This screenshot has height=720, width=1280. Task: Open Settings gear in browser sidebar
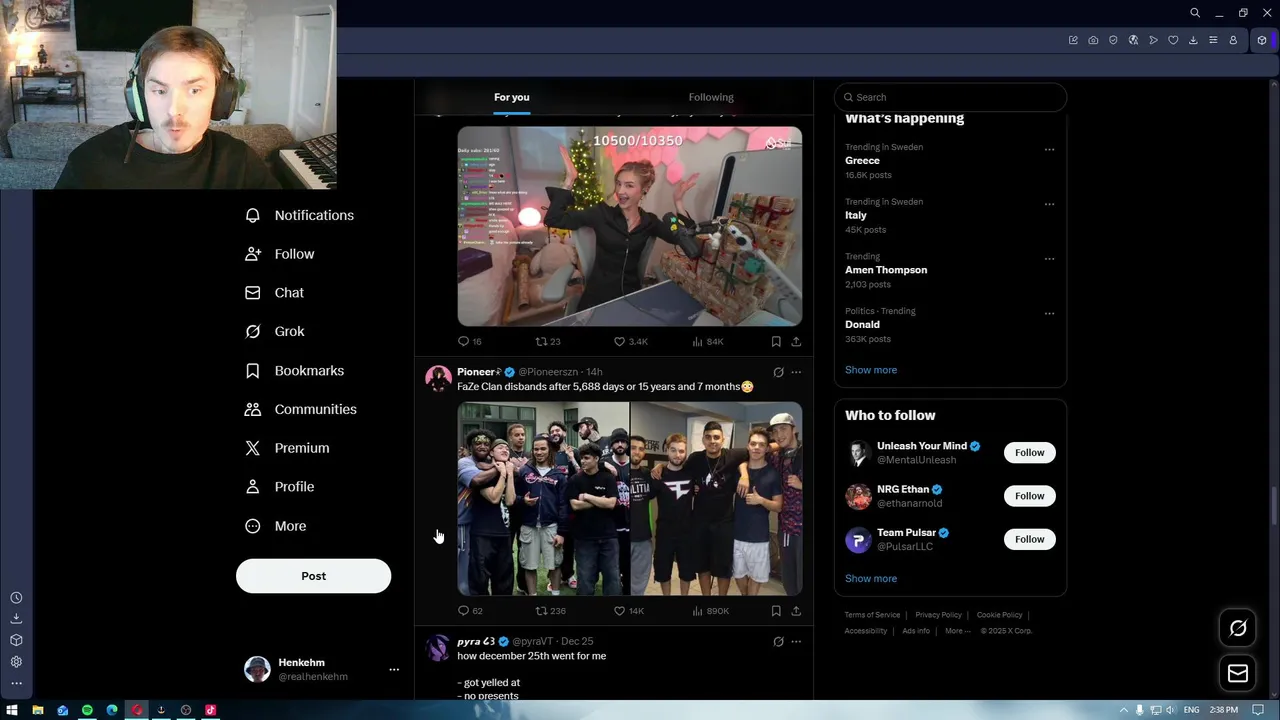pos(16,662)
